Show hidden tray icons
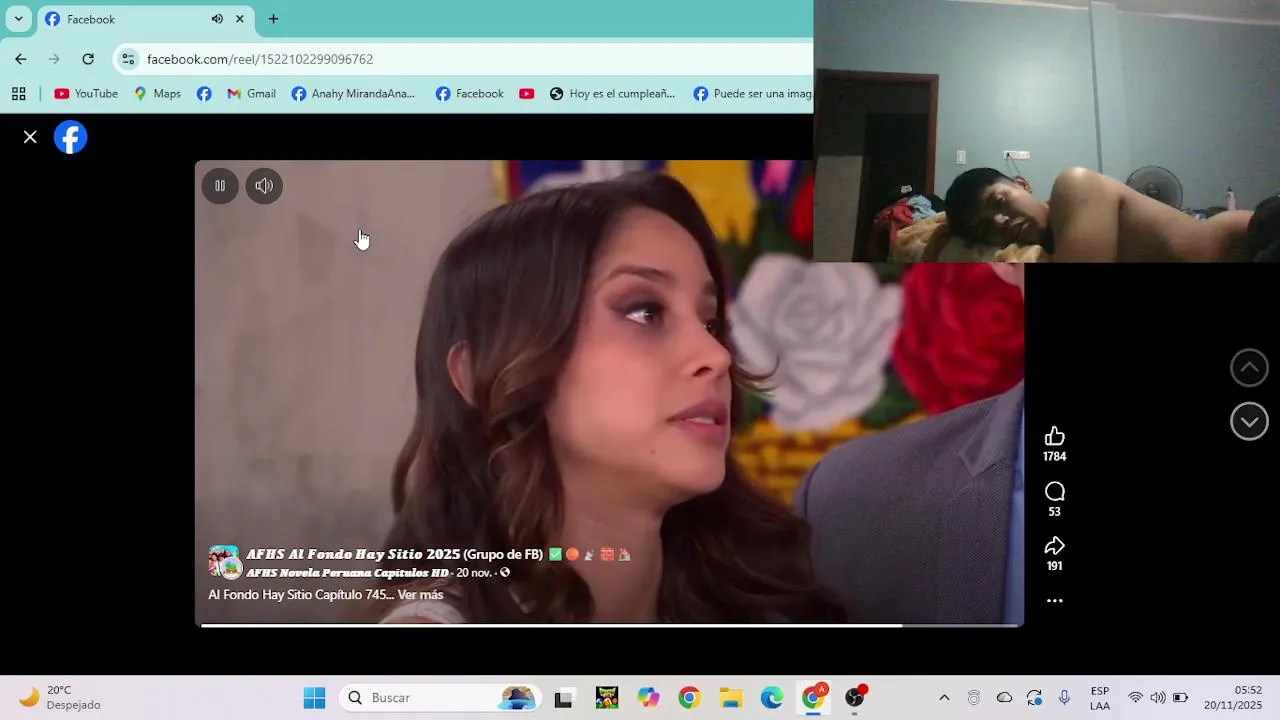Viewport: 1280px width, 720px height. [x=944, y=698]
